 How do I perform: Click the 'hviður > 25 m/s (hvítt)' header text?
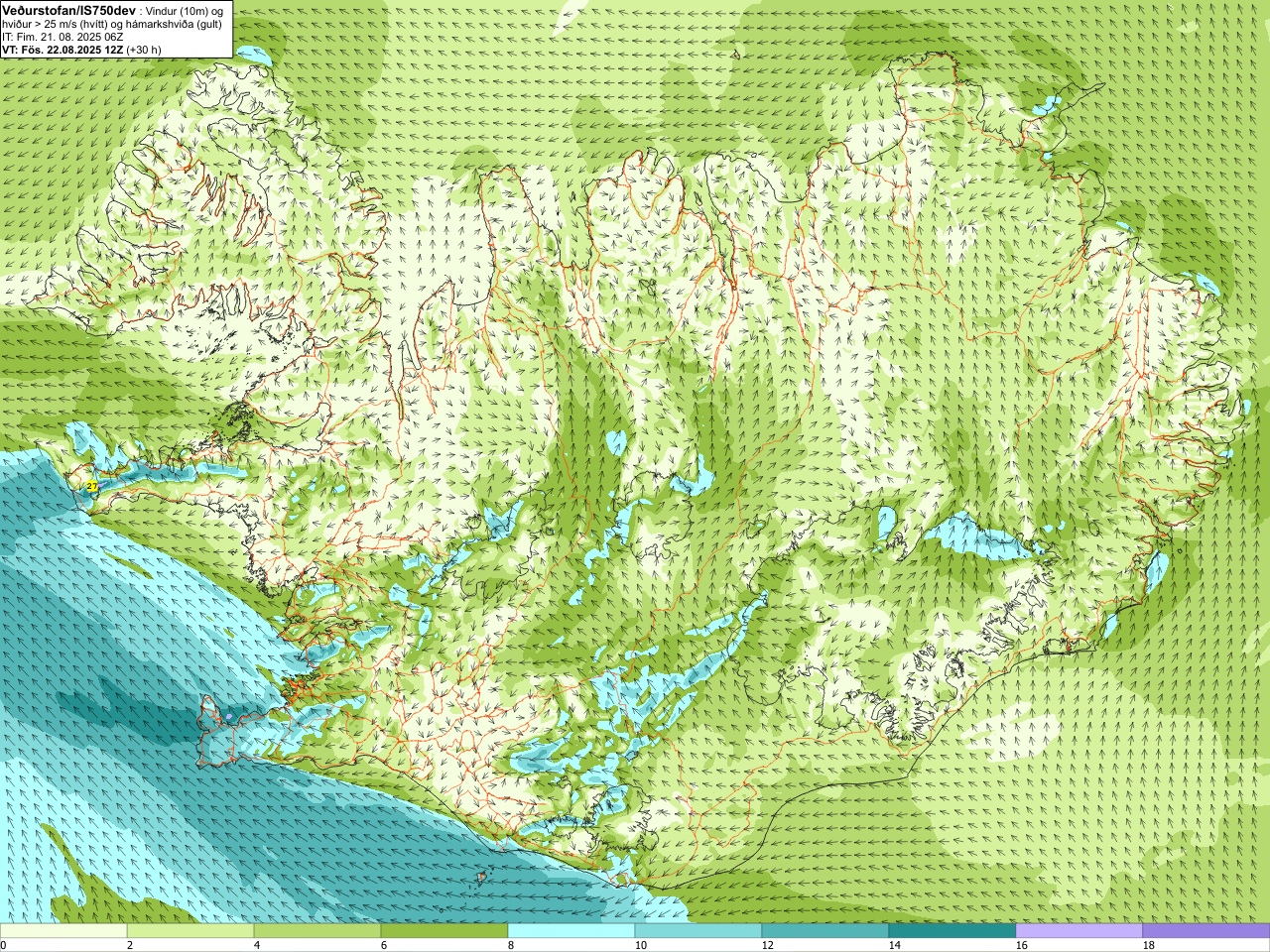(57, 23)
